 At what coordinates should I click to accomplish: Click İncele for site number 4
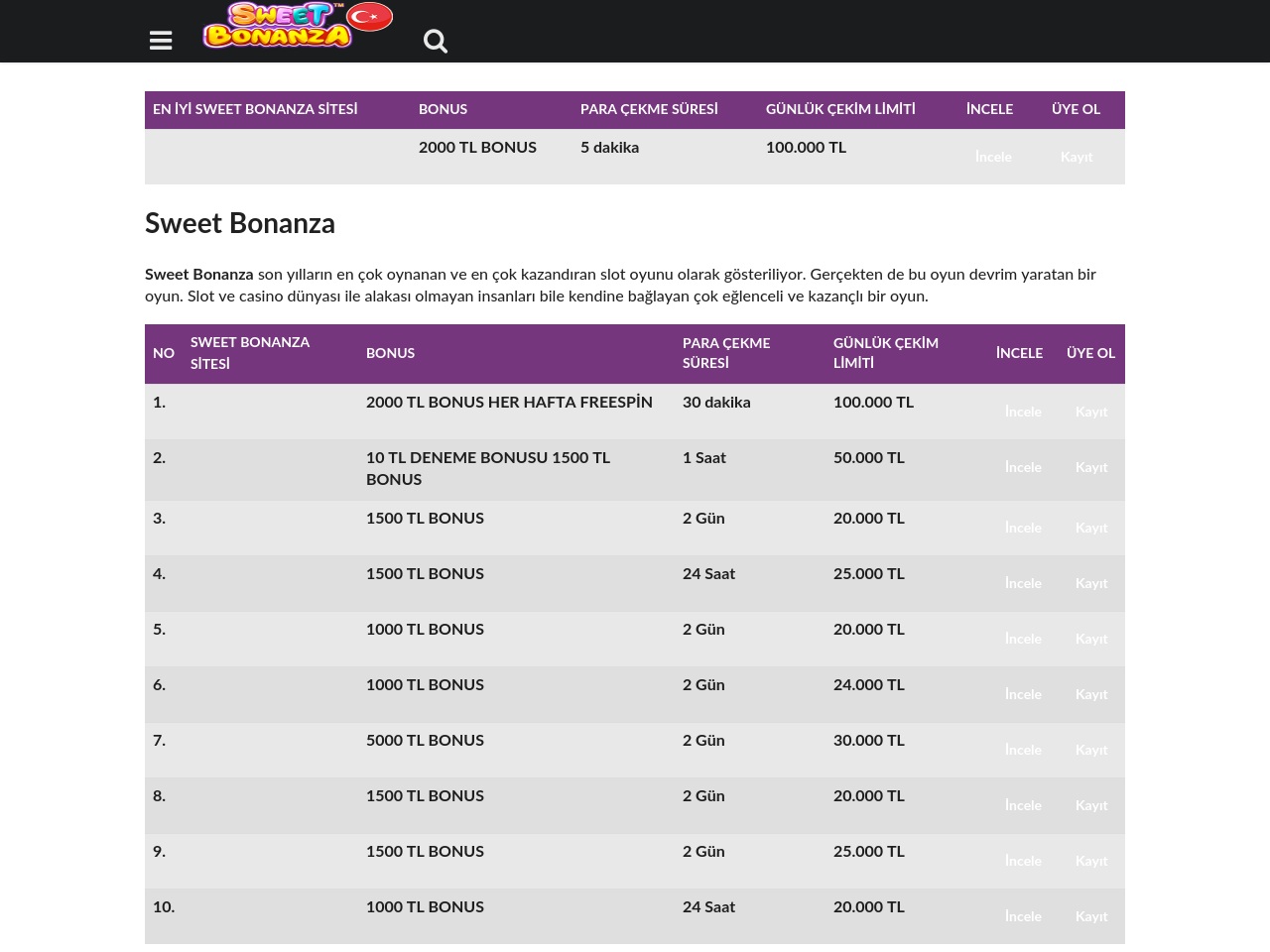(x=1023, y=584)
